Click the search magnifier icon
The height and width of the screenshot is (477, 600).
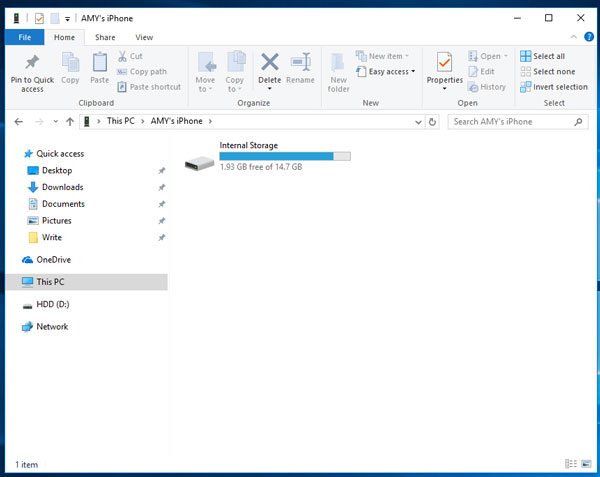[578, 122]
